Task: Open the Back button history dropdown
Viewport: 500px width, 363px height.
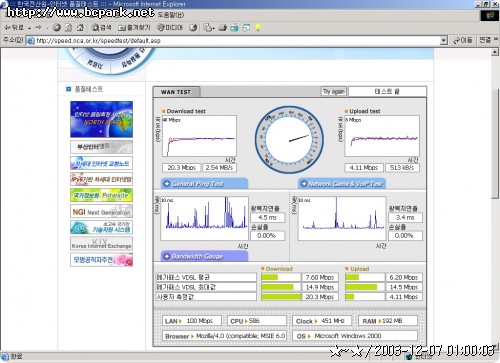Action: coord(29,28)
